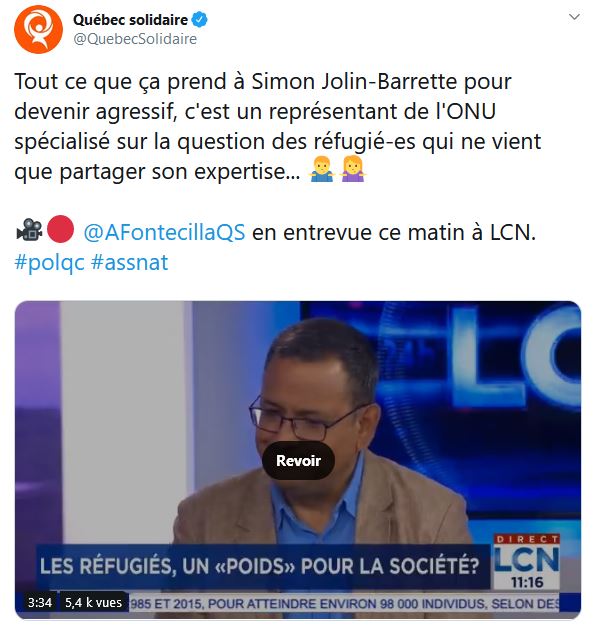Click the 11:16 clock in the video
Image resolution: width=595 pixels, height=629 pixels.
click(527, 582)
